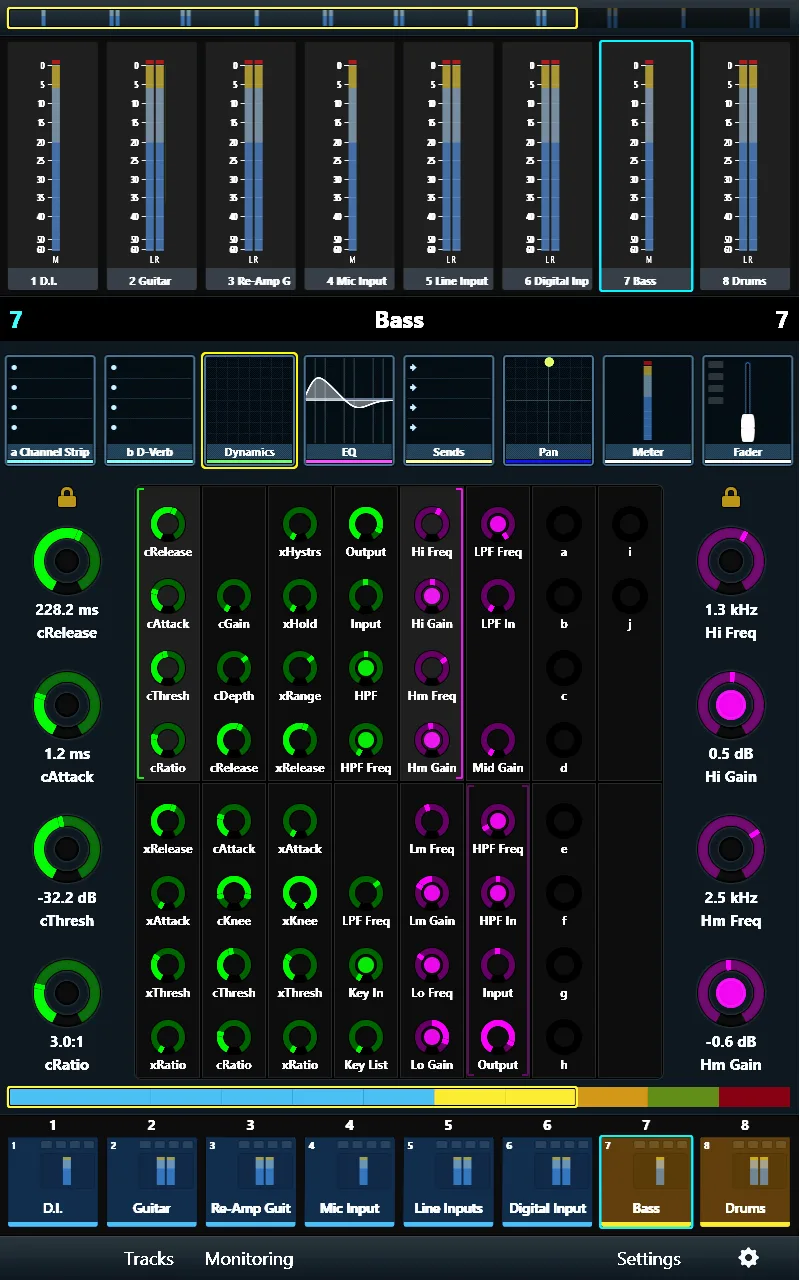Image resolution: width=800 pixels, height=1280 pixels.
Task: Switch to the Dynamics function tile
Action: [250, 410]
